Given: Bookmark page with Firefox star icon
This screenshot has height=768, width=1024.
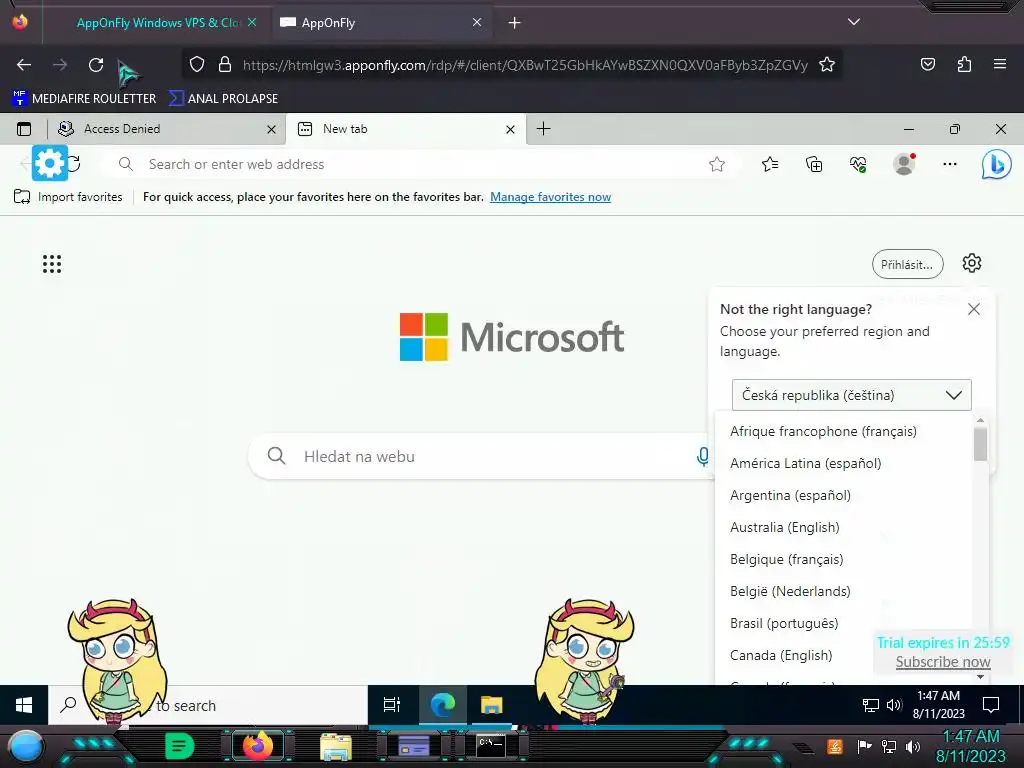Looking at the screenshot, I should point(827,65).
